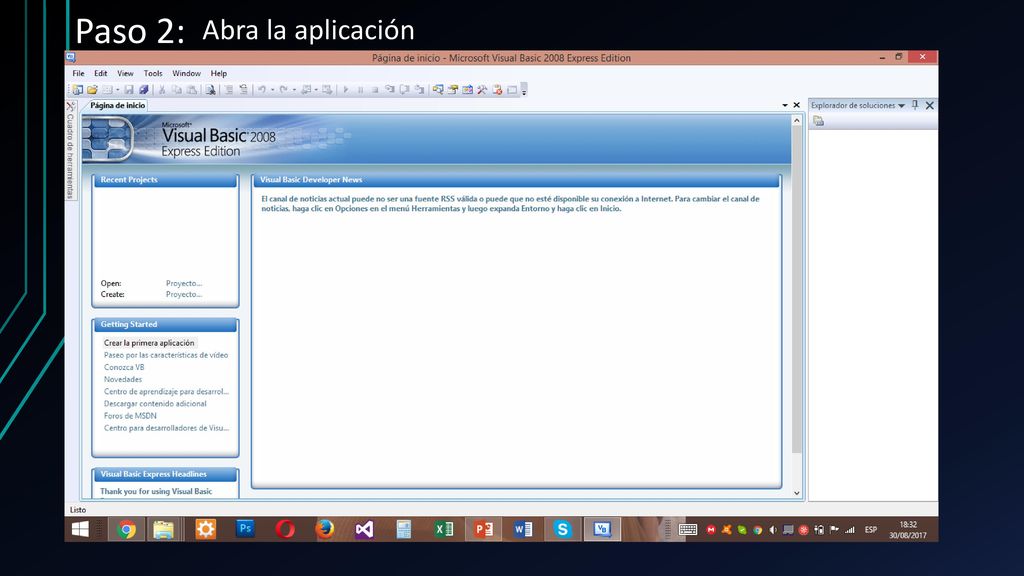Launch Photoshop from the taskbar
This screenshot has height=576, width=1024.
click(x=245, y=528)
